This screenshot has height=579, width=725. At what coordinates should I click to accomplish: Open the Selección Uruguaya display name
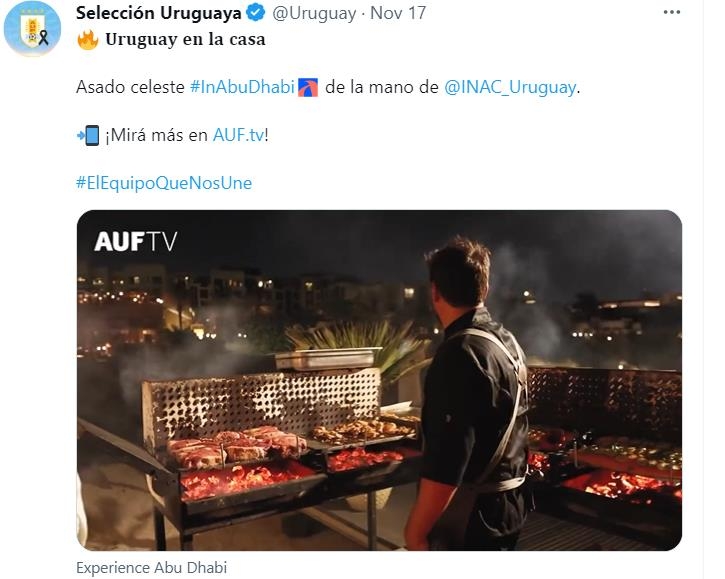click(x=159, y=14)
